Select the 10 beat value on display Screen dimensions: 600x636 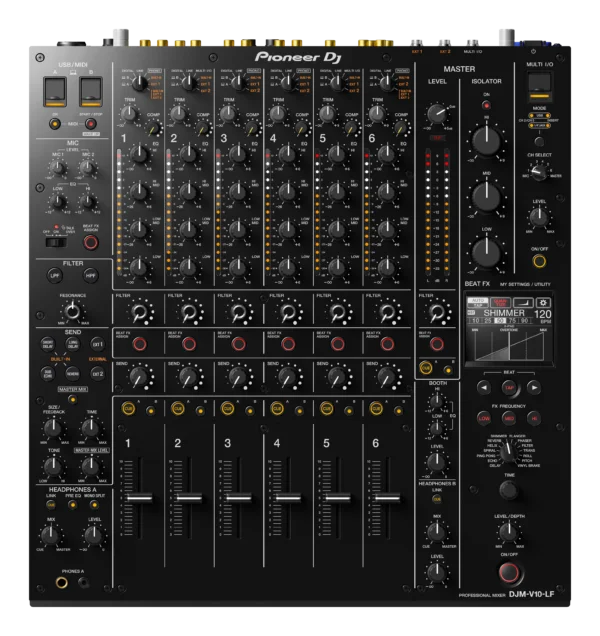[475, 320]
